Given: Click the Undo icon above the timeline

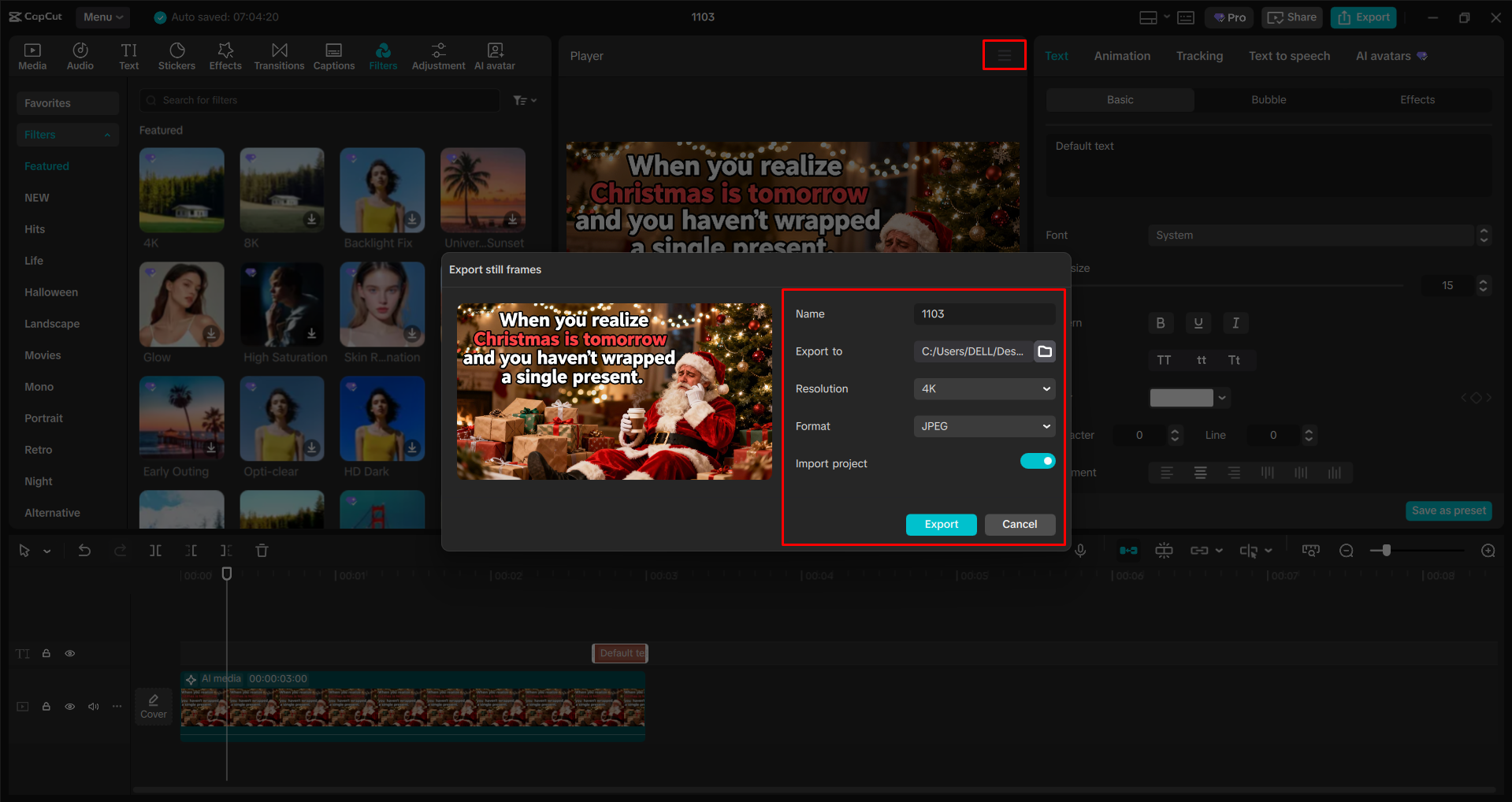Looking at the screenshot, I should (84, 550).
